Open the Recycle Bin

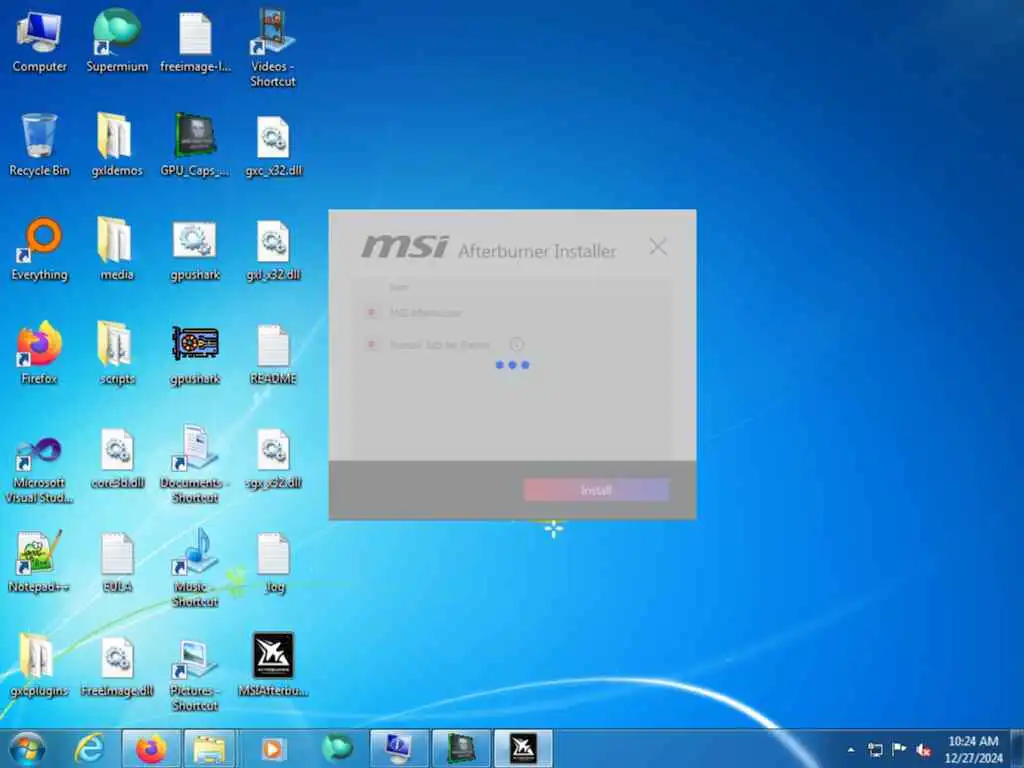[x=39, y=145]
